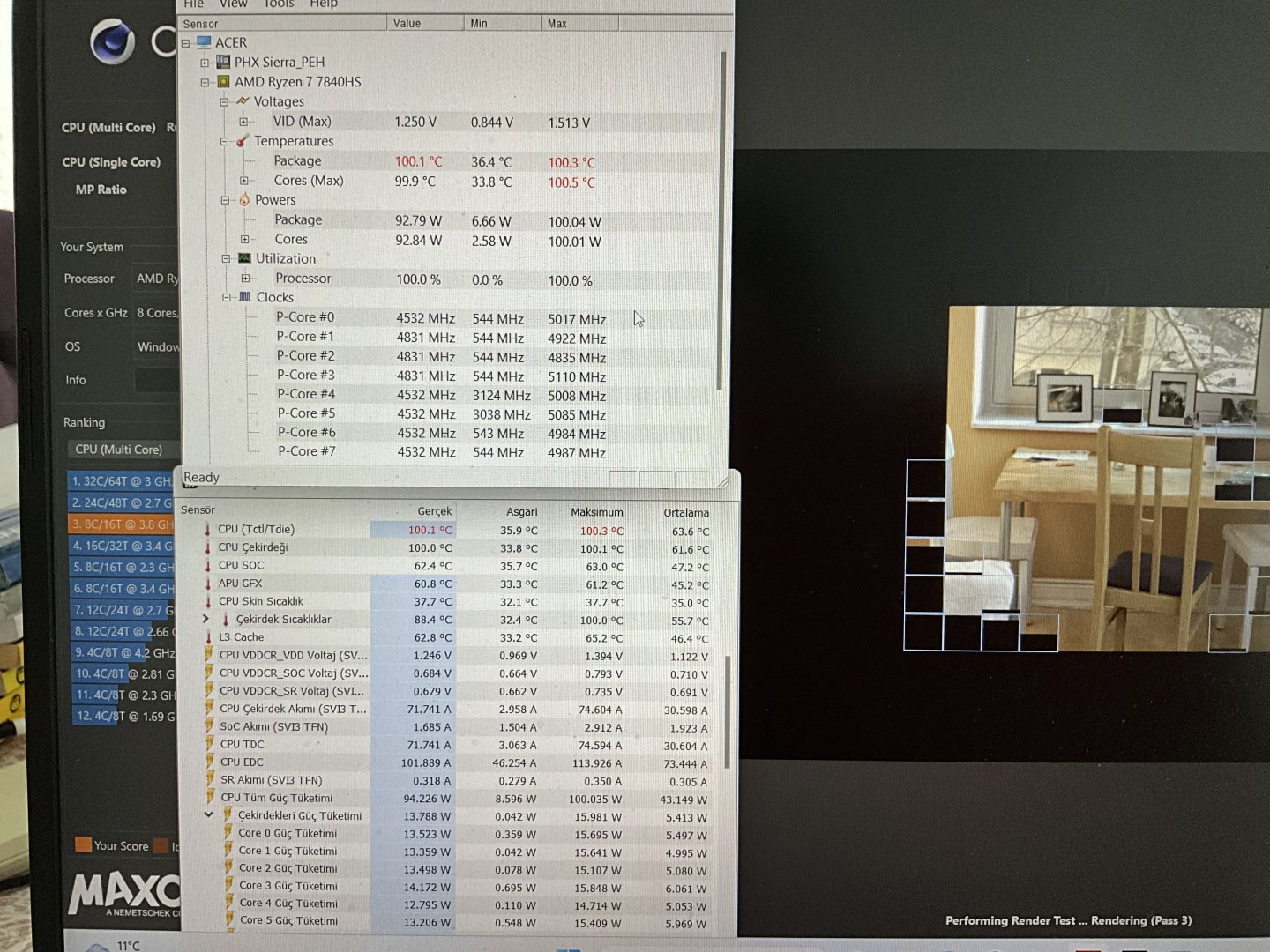Collapse the AMD Ryzen 7 7840HS node

coord(205,82)
